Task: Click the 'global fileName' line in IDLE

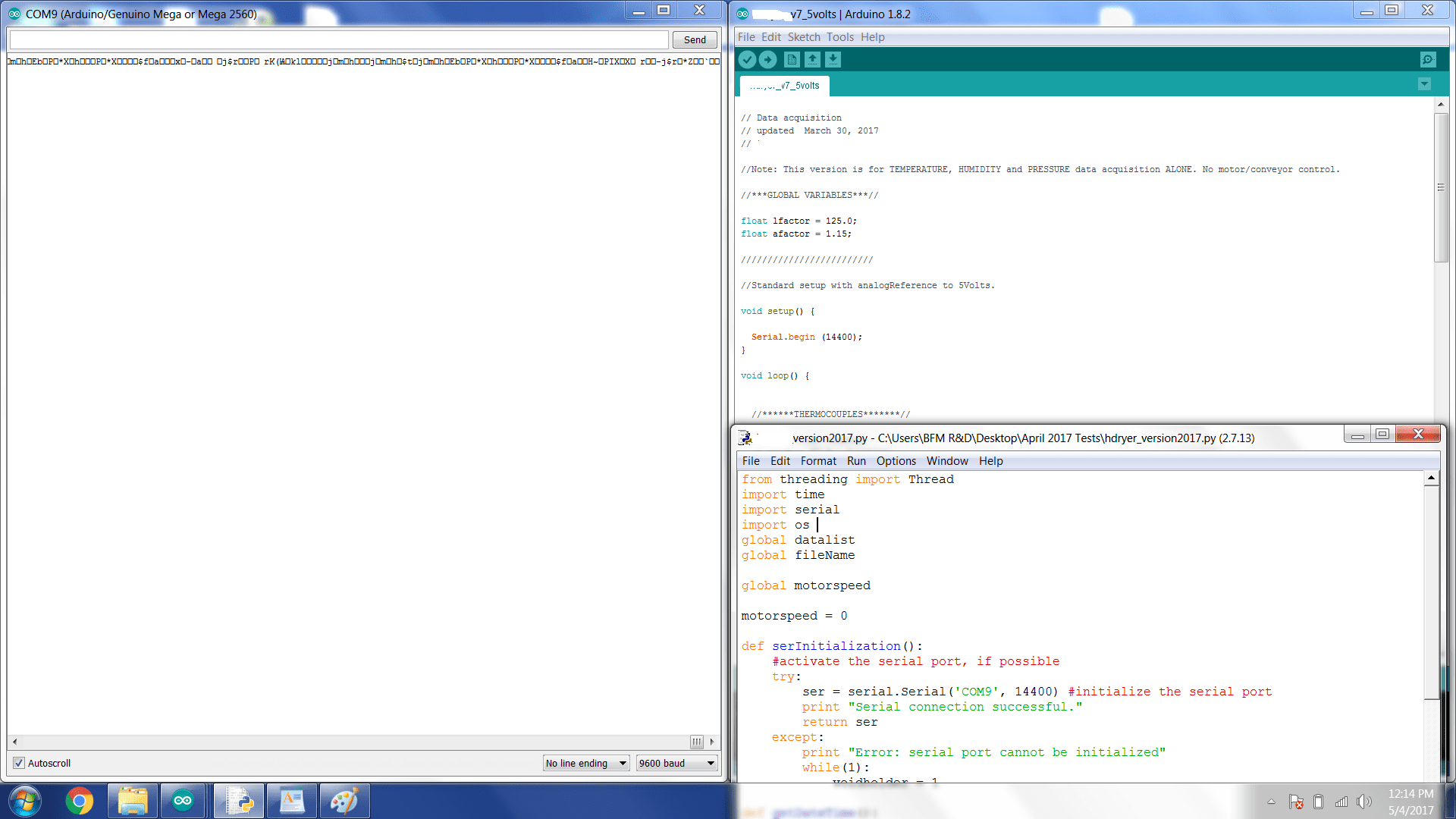Action: [798, 555]
